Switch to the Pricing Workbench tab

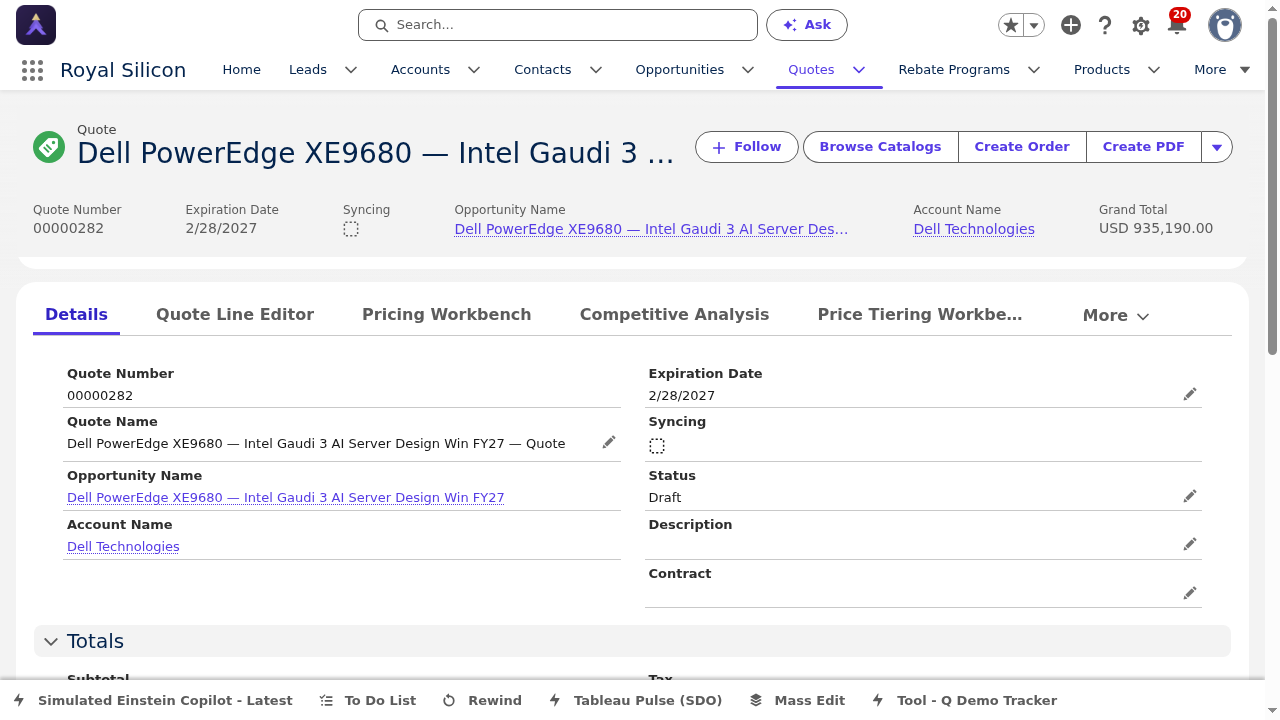[447, 314]
